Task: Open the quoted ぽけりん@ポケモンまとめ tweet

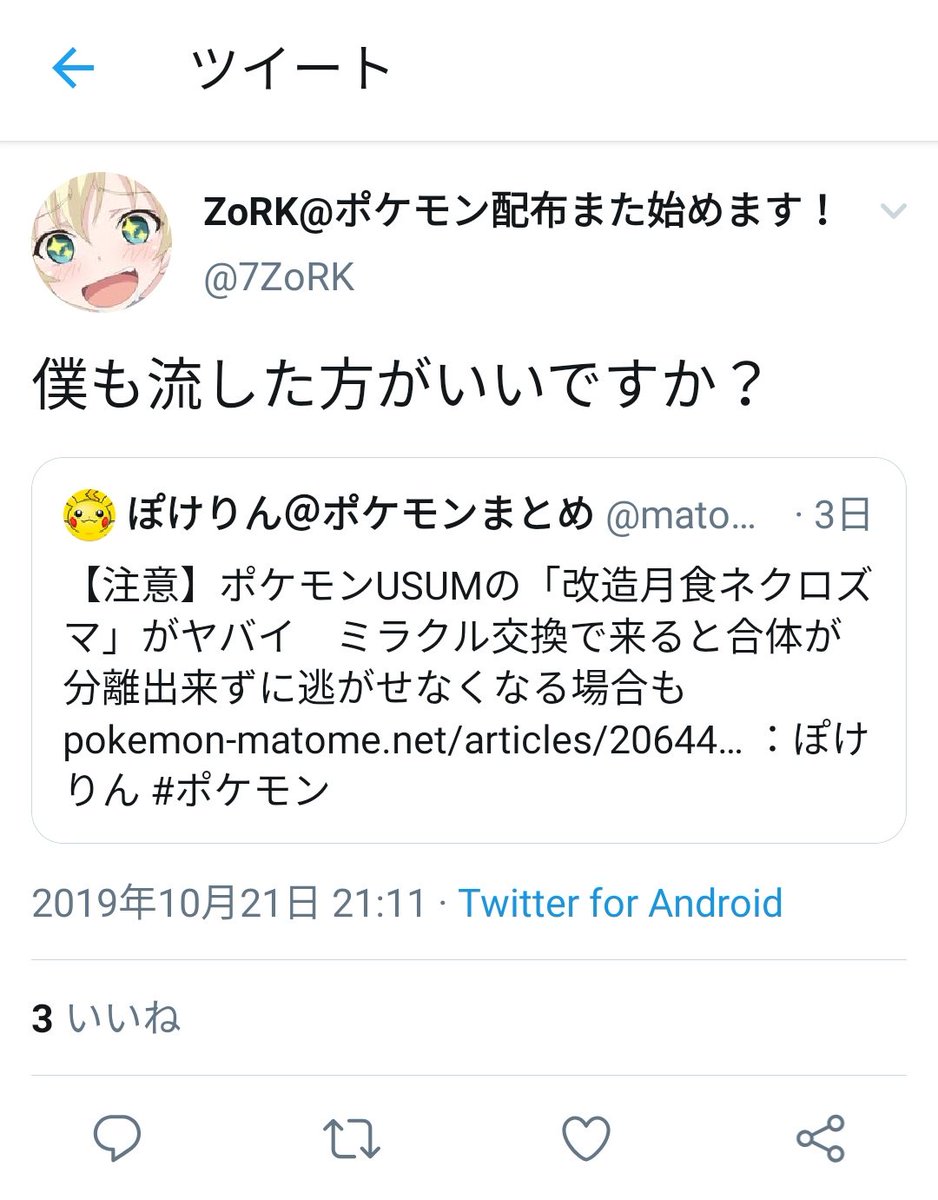Action: click(x=469, y=650)
